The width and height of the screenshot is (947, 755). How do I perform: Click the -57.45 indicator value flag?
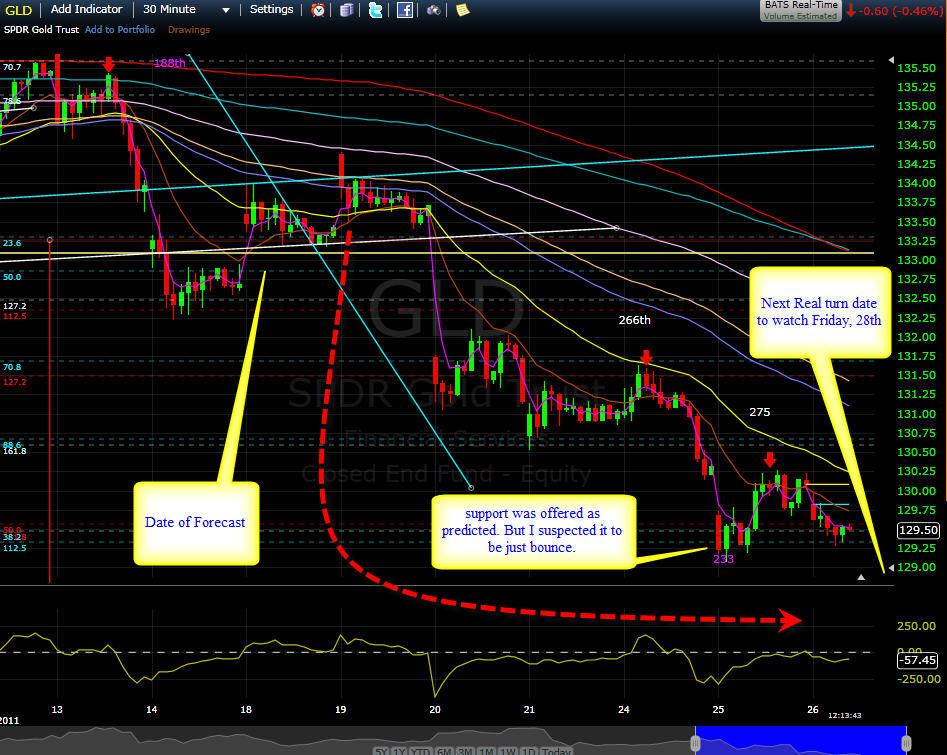pyautogui.click(x=918, y=660)
